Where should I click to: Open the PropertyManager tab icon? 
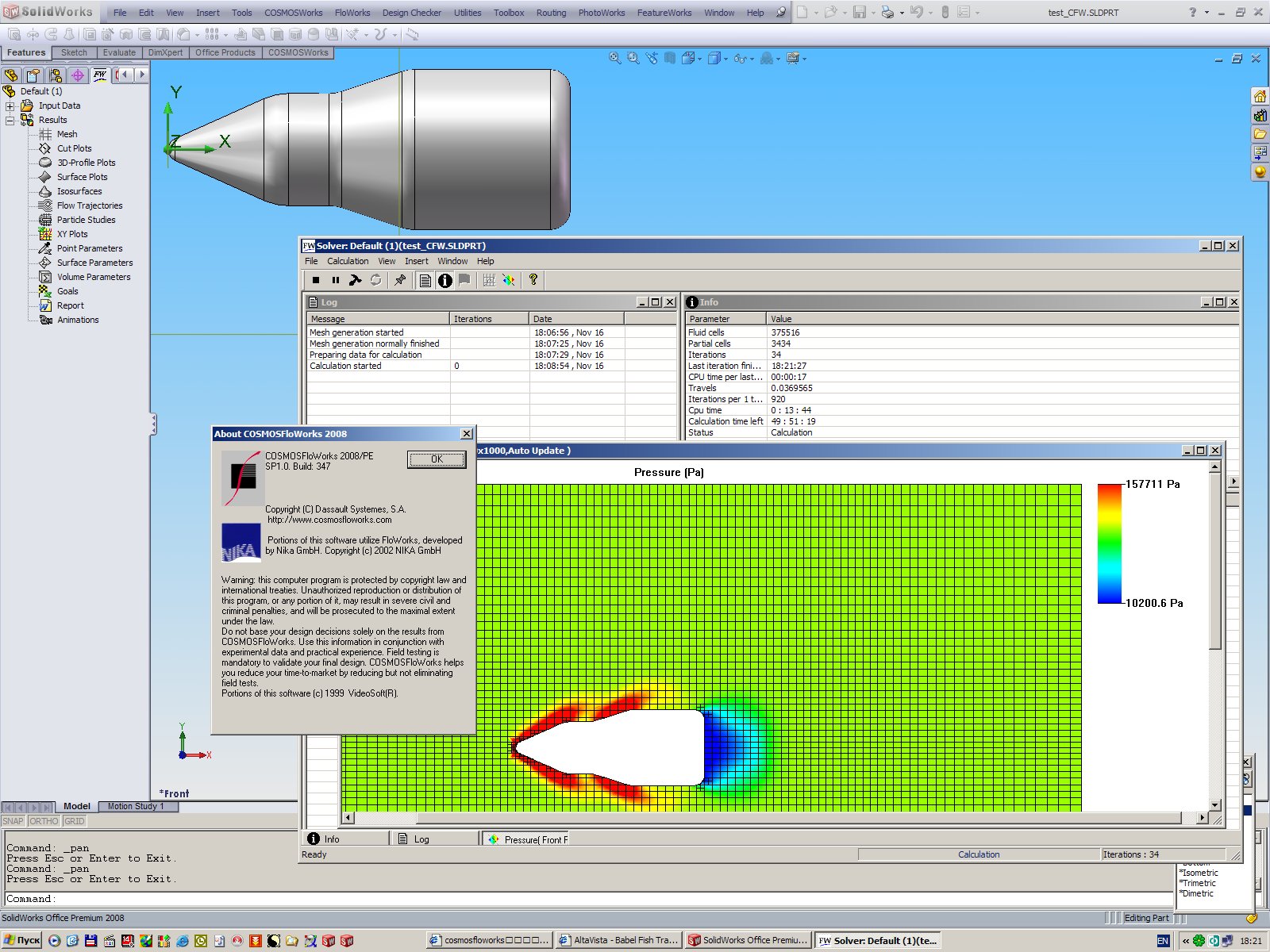(x=33, y=75)
